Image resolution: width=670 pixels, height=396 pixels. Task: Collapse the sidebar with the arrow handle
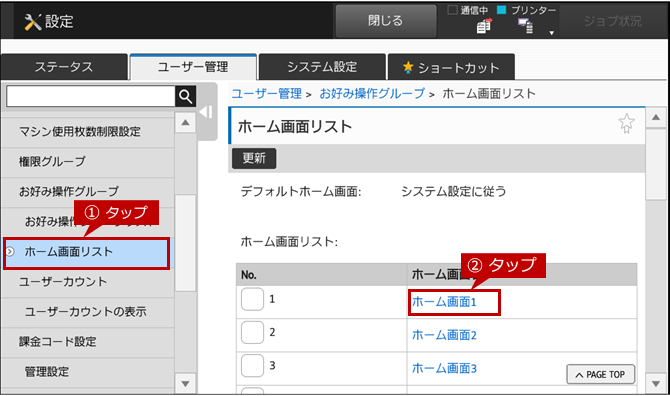206,112
